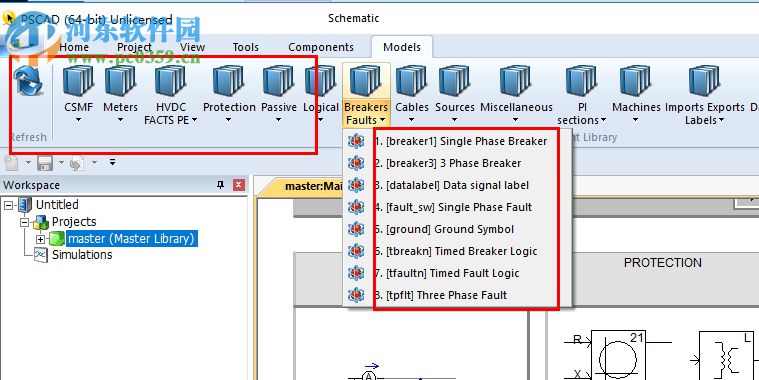Switch to the Project ribbon tab
The width and height of the screenshot is (759, 380).
tap(135, 47)
